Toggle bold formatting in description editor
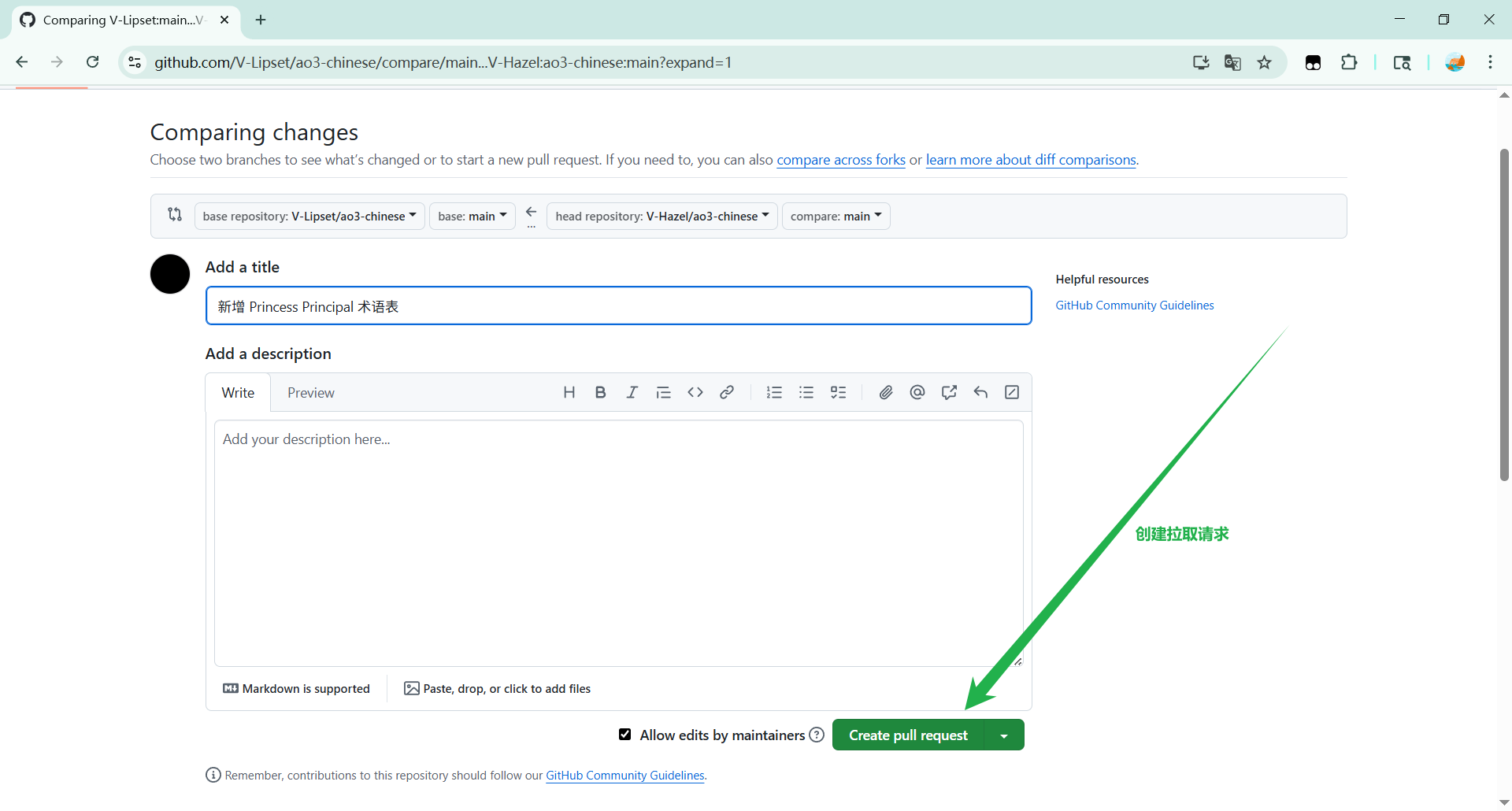The width and height of the screenshot is (1512, 811). [600, 392]
